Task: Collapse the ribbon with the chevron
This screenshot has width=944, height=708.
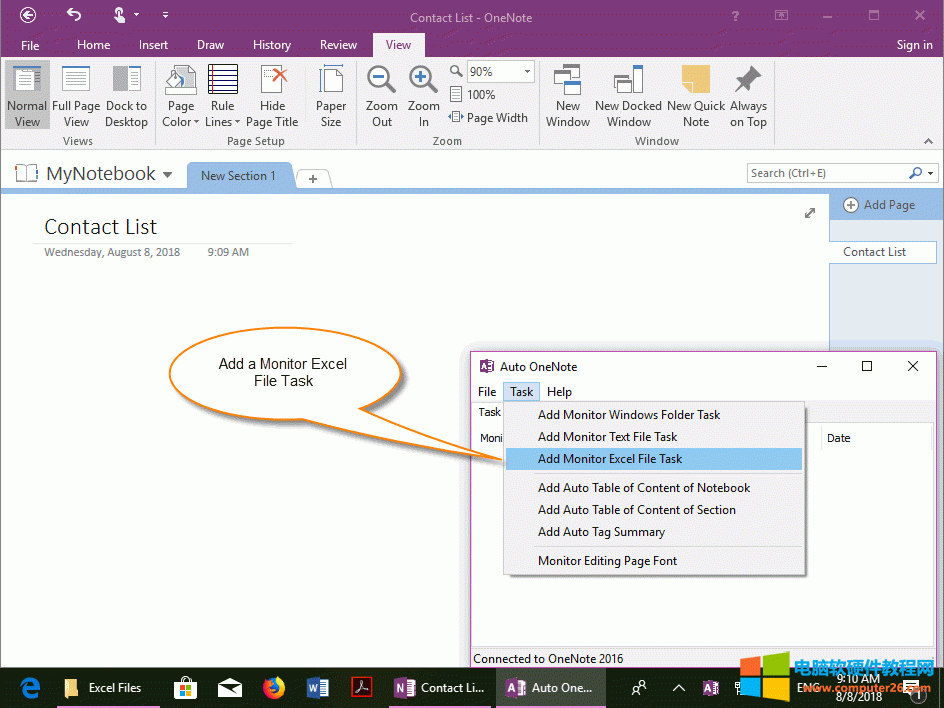Action: click(x=929, y=141)
